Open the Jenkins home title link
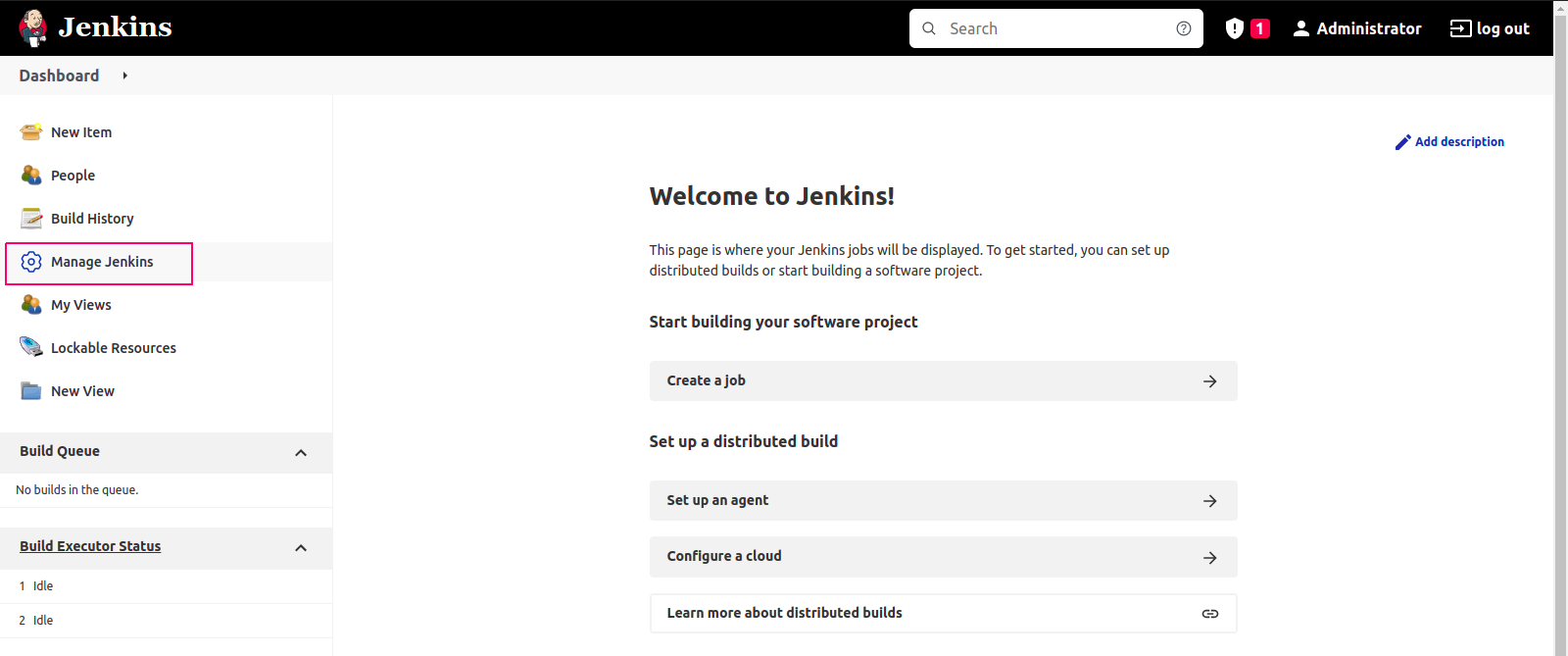The image size is (1568, 656). [115, 27]
